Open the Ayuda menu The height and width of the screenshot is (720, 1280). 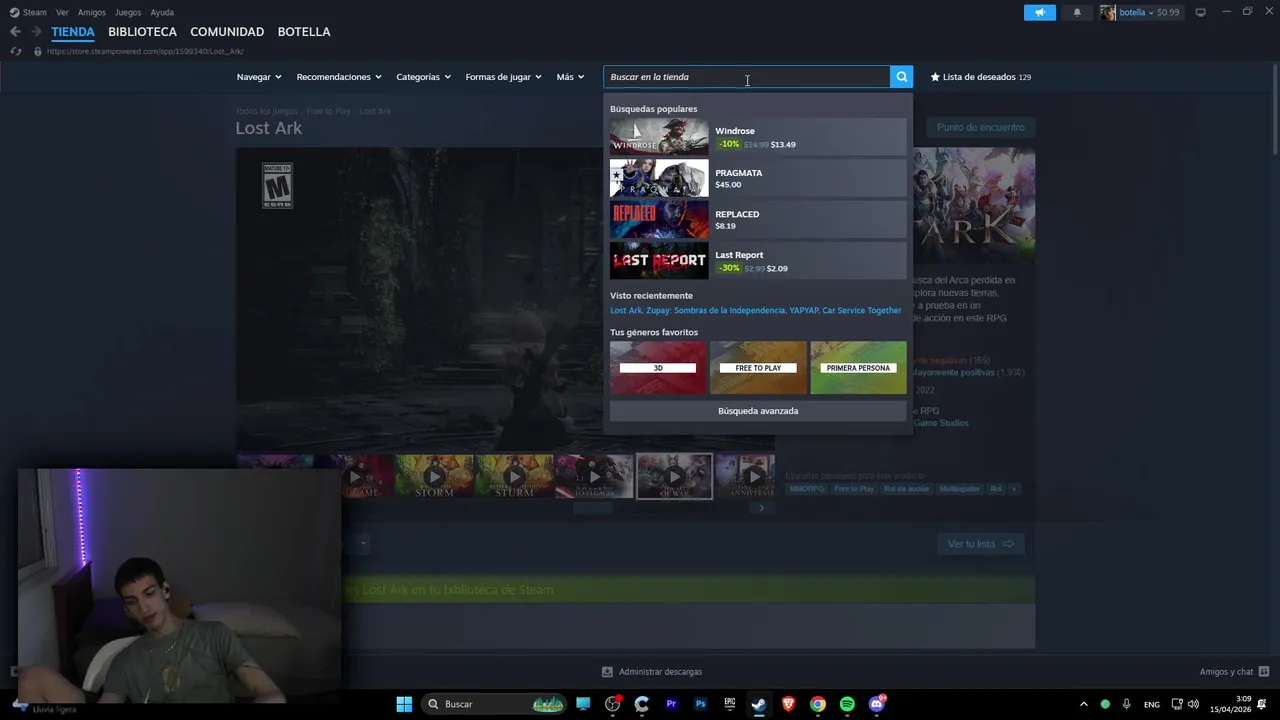click(x=162, y=12)
